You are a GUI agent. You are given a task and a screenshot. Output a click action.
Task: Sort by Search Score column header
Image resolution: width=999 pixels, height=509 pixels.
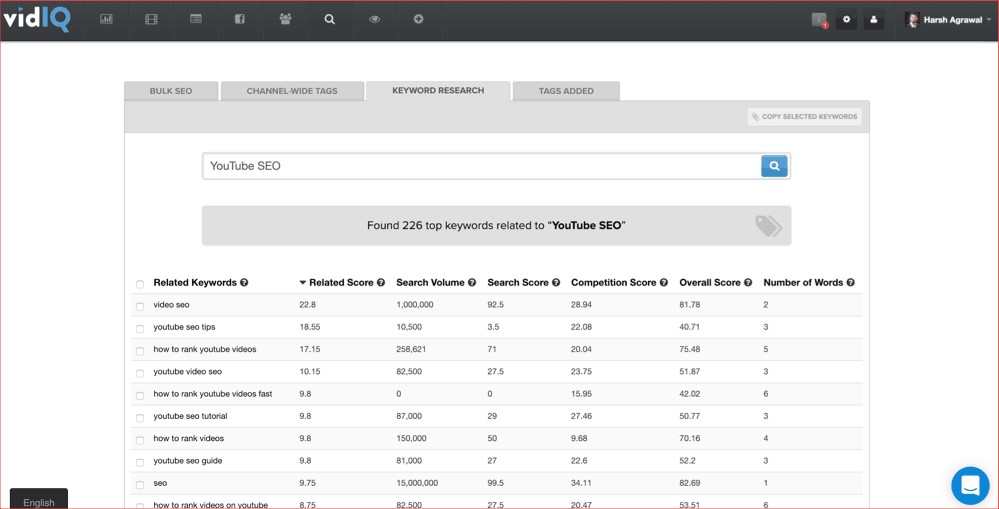518,282
